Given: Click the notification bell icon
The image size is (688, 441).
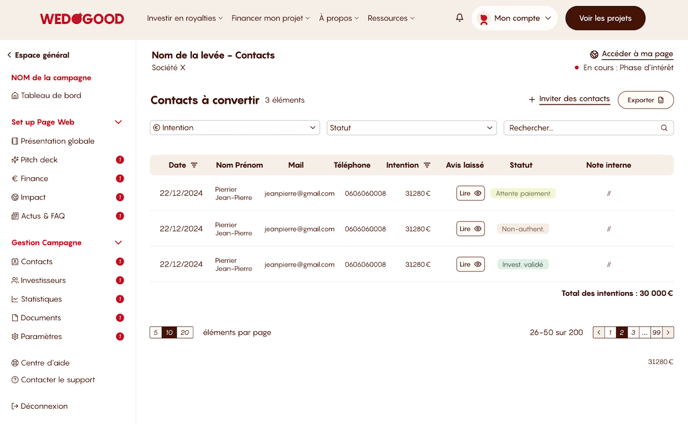Looking at the screenshot, I should [x=459, y=18].
